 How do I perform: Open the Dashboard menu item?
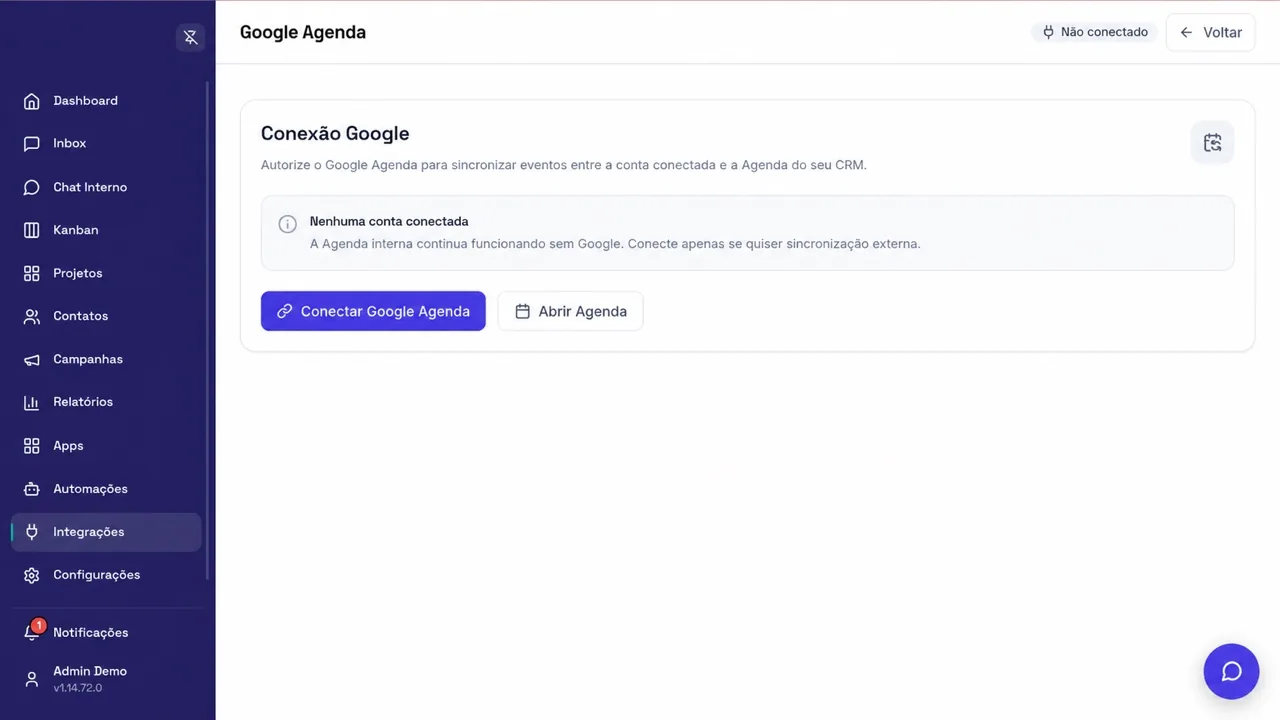106,101
